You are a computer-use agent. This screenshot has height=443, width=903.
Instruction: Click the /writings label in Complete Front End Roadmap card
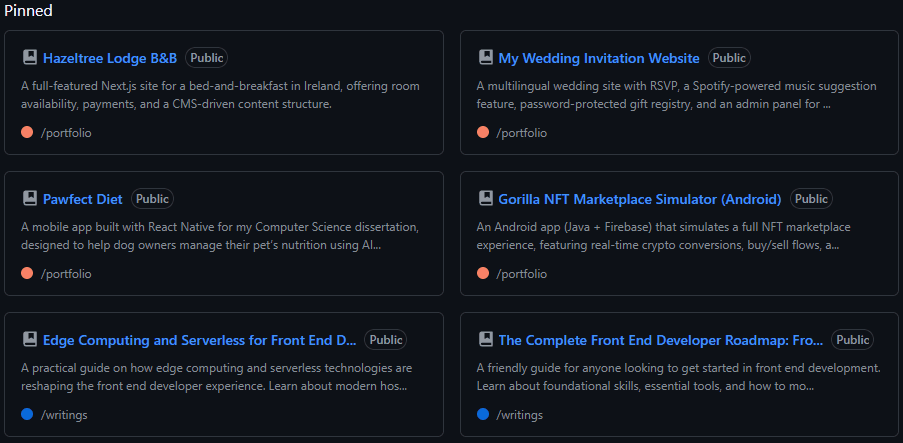(519, 414)
